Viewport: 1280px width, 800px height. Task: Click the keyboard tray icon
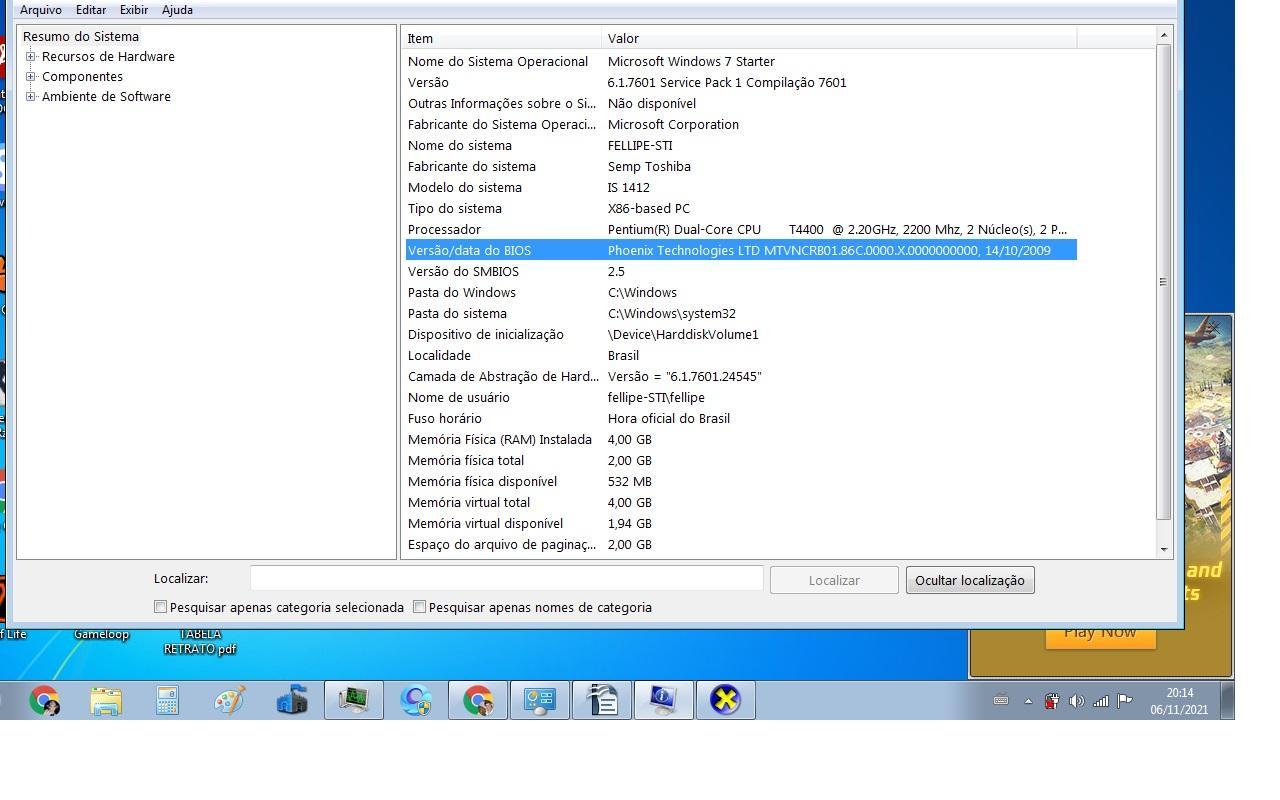pyautogui.click(x=1001, y=701)
